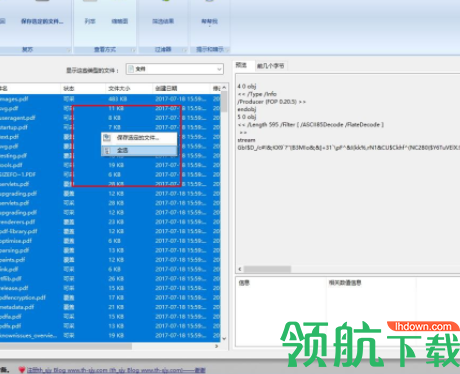Switch to the 预览 preview tab
The height and width of the screenshot is (374, 460).
[241, 65]
